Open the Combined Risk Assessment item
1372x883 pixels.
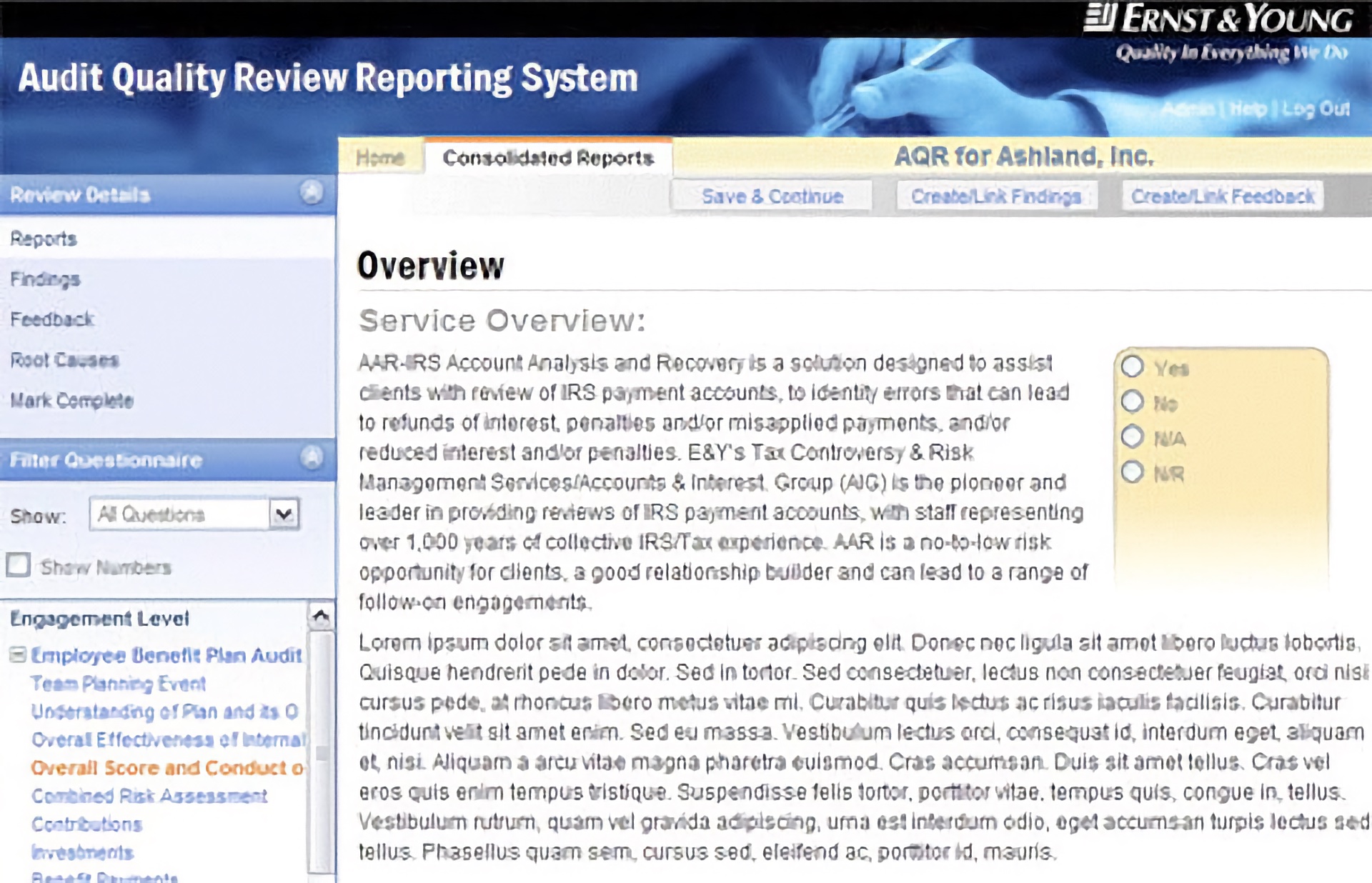[x=149, y=795]
